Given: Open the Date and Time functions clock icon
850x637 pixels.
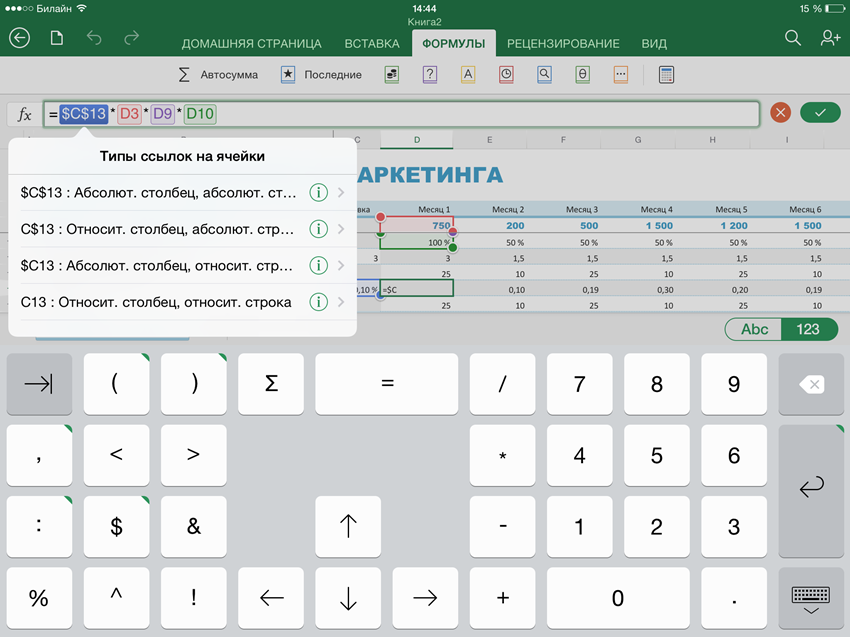Looking at the screenshot, I should pos(506,75).
